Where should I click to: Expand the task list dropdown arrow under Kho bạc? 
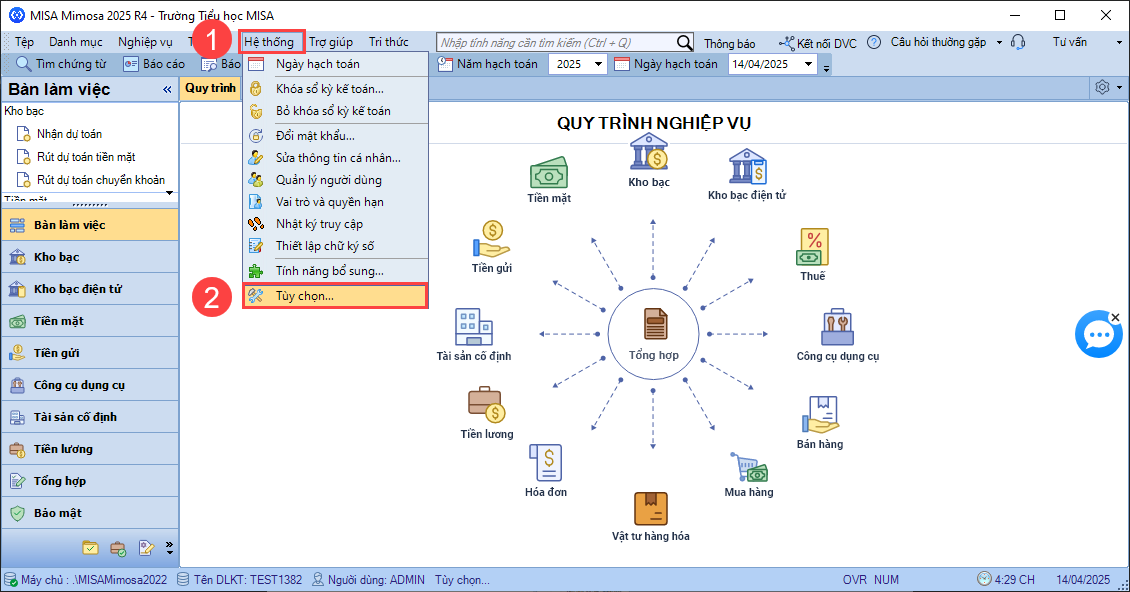pos(169,193)
